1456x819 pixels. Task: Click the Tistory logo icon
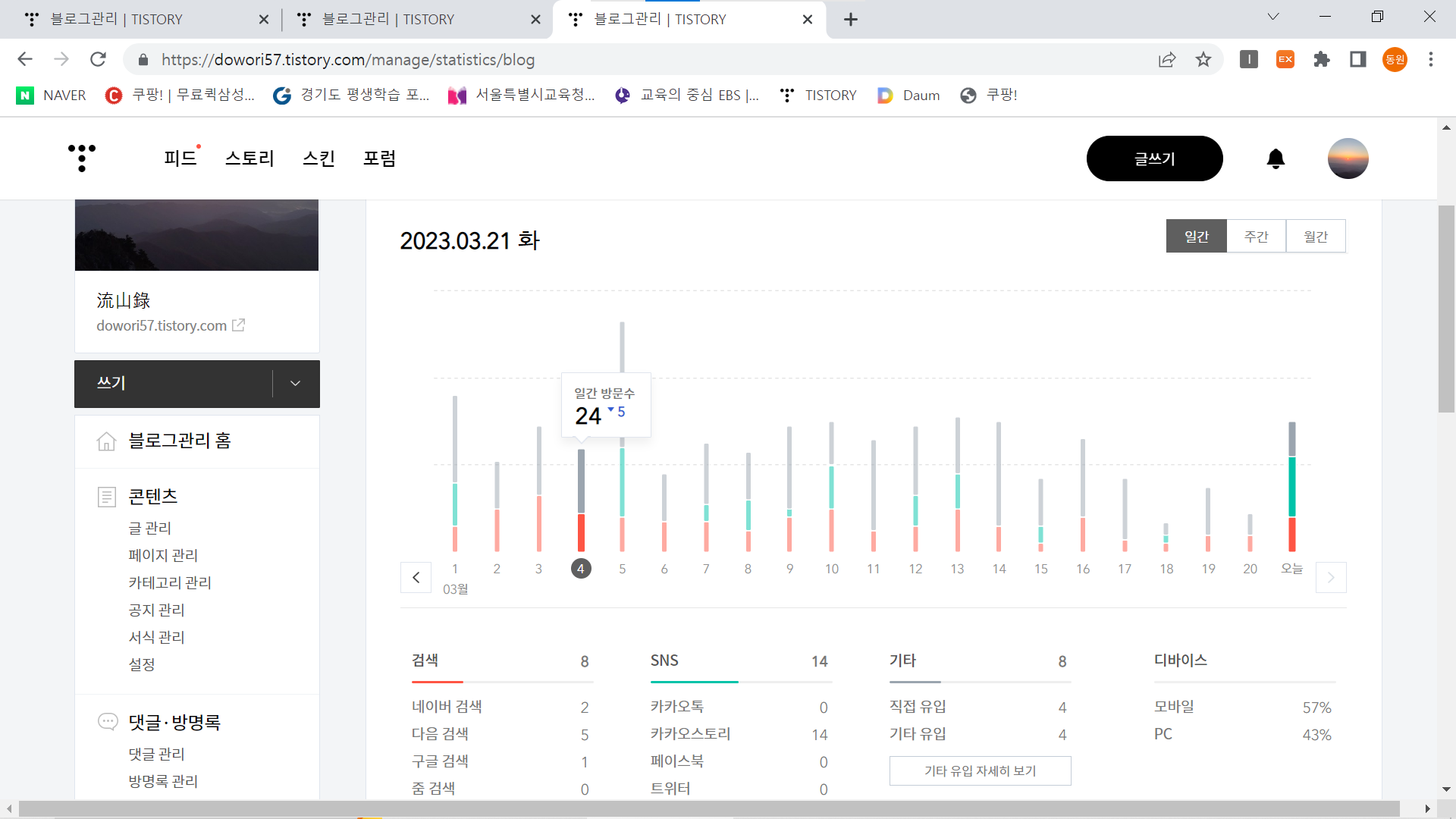pos(81,158)
